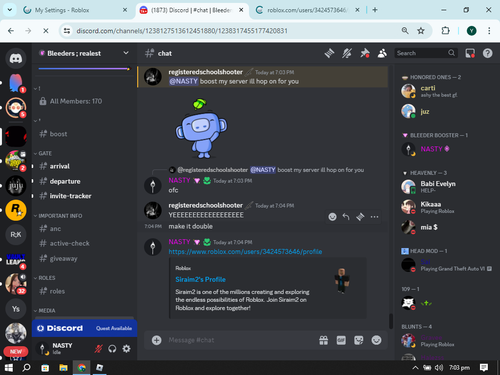Click the Search box in Discord
The image size is (500, 375).
pyautogui.click(x=425, y=53)
